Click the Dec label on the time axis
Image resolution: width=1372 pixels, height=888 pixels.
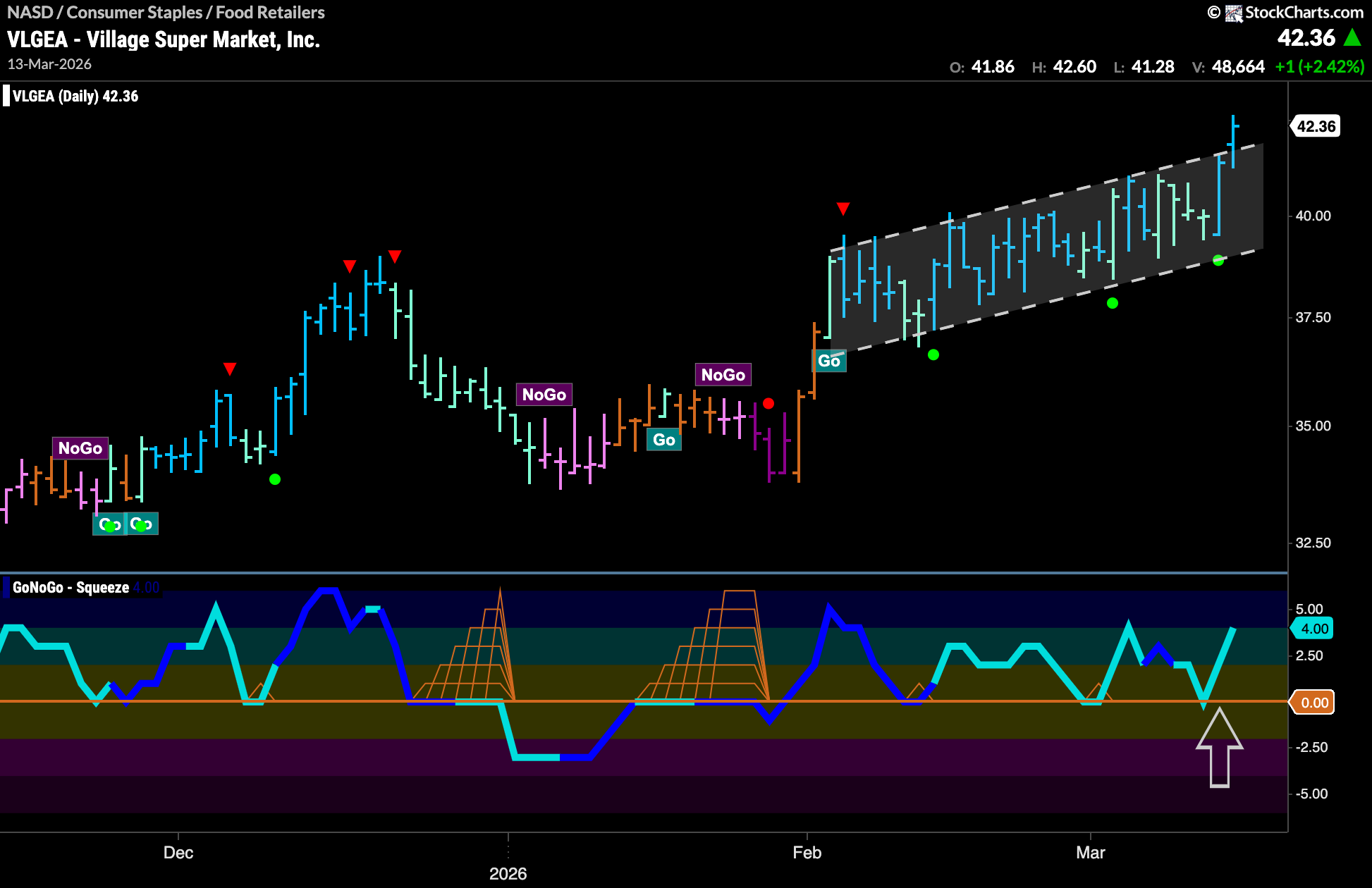(178, 853)
